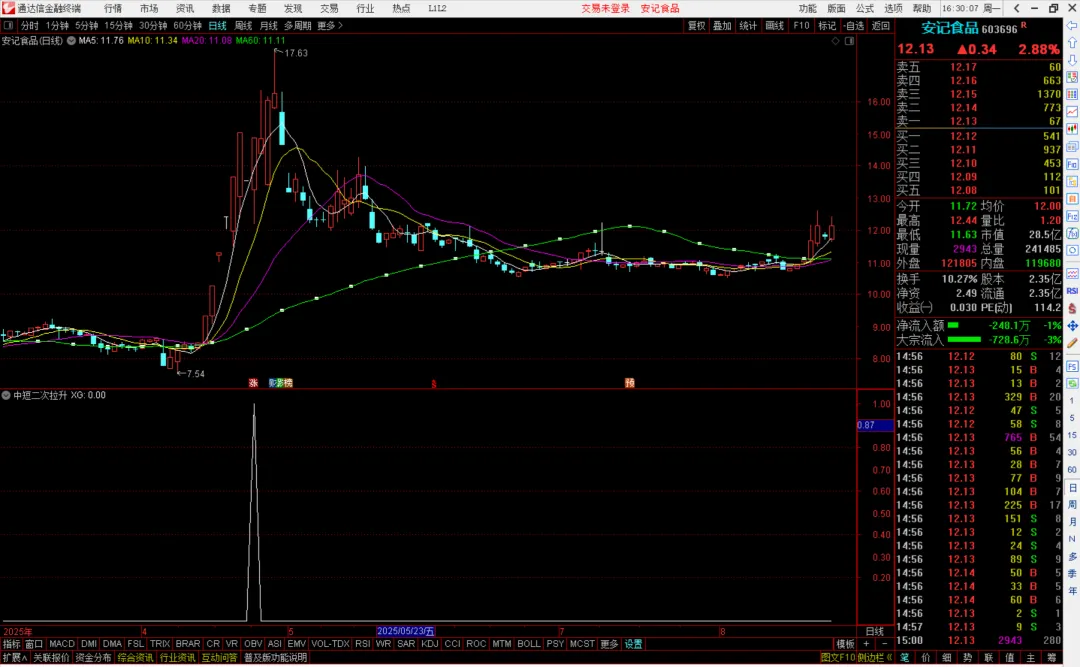
Task: Zoom out chart with the − button
Action: pos(884,644)
